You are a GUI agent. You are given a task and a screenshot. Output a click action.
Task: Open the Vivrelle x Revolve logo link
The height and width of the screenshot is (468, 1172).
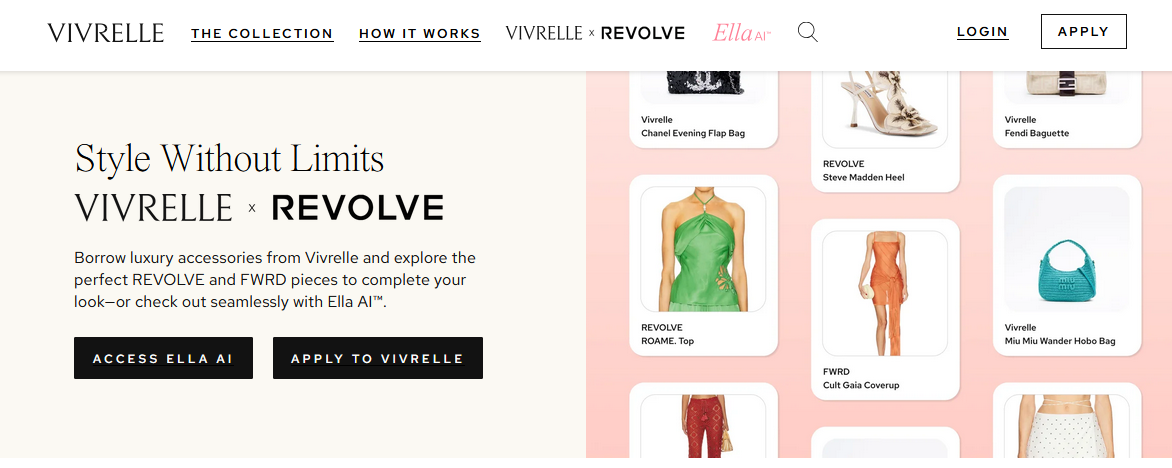(595, 33)
